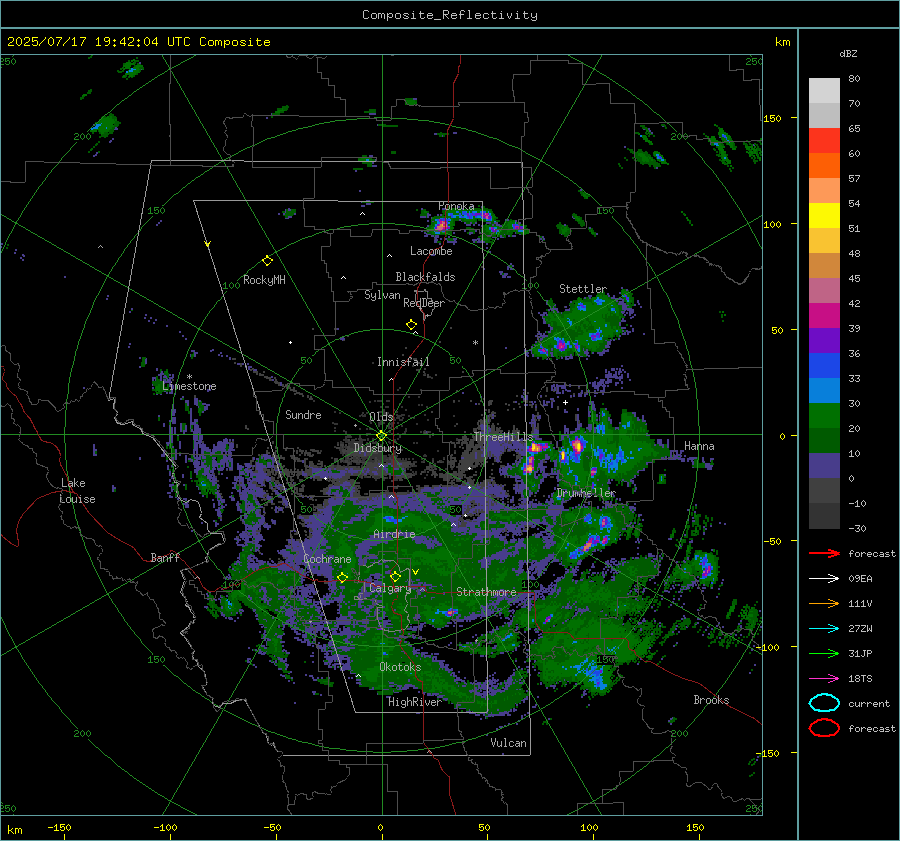Screen dimensions: 900x841
Task: Click the -30 dBZ scale value
Action: [857, 528]
